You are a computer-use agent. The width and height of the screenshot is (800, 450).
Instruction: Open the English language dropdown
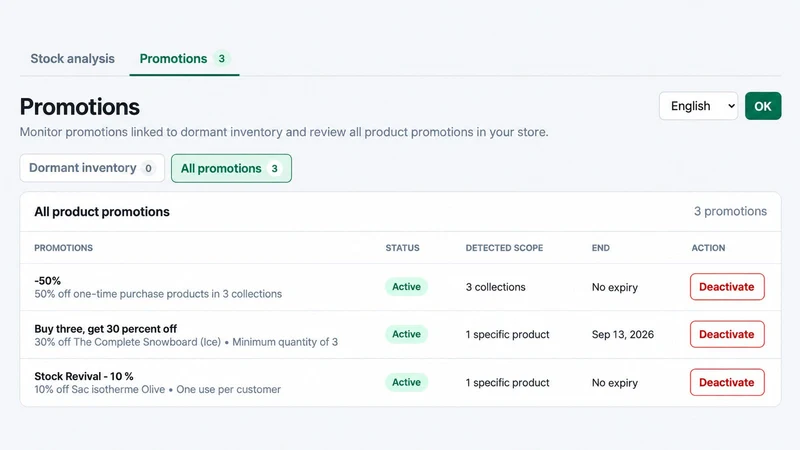698,106
